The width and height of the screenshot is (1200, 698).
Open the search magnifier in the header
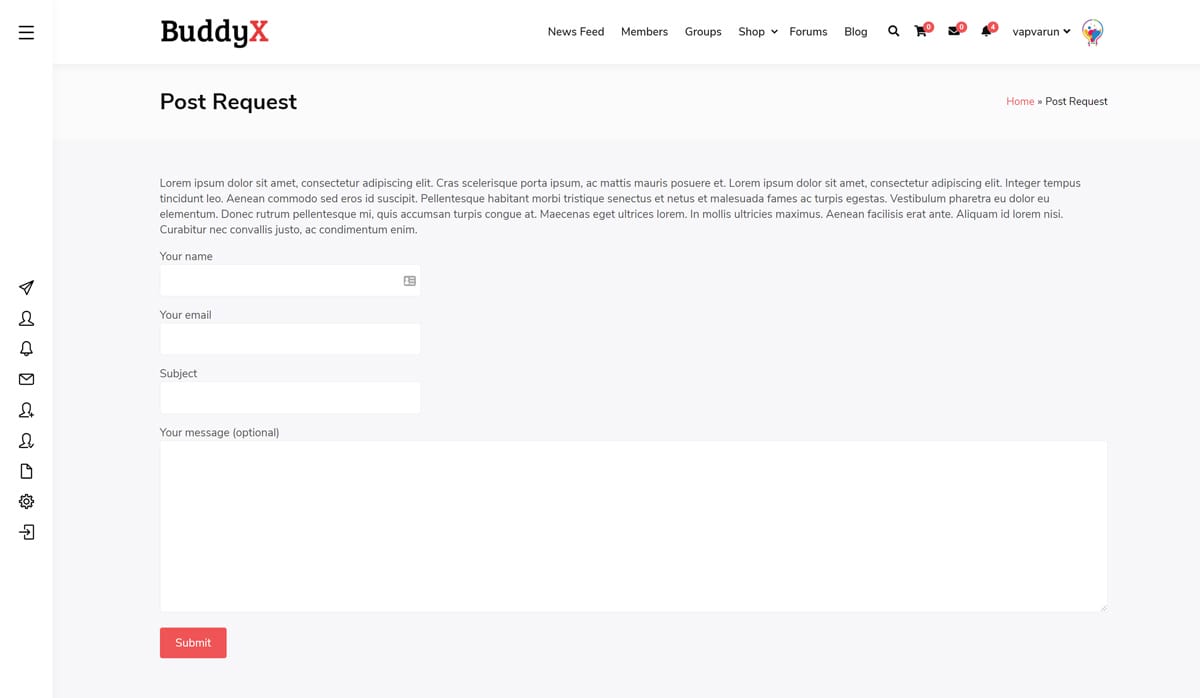point(893,32)
